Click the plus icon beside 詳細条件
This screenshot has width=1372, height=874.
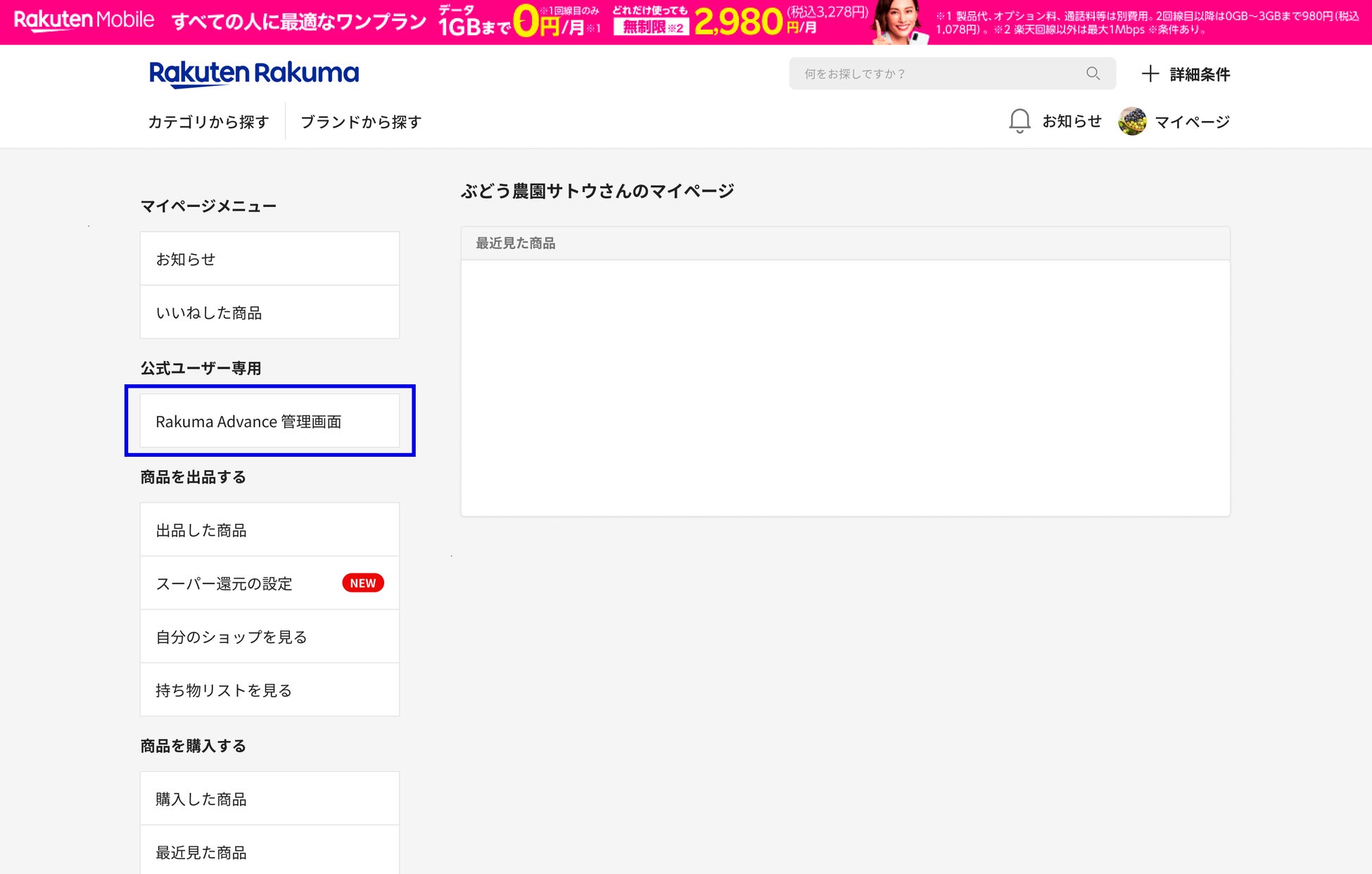tap(1150, 74)
